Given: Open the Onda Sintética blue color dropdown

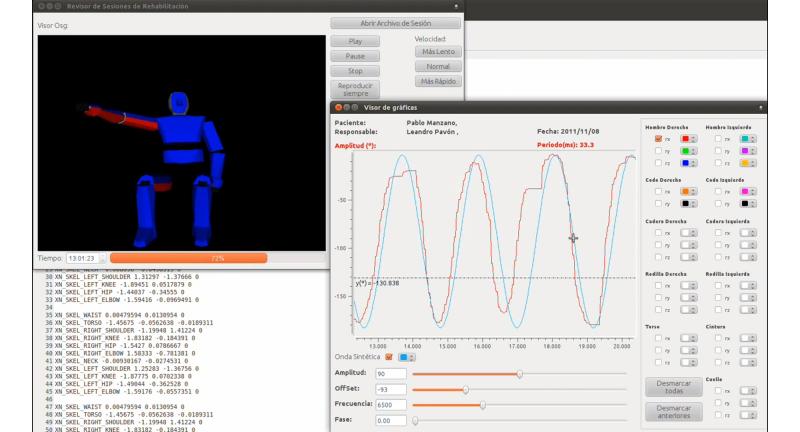Looking at the screenshot, I should click(408, 356).
